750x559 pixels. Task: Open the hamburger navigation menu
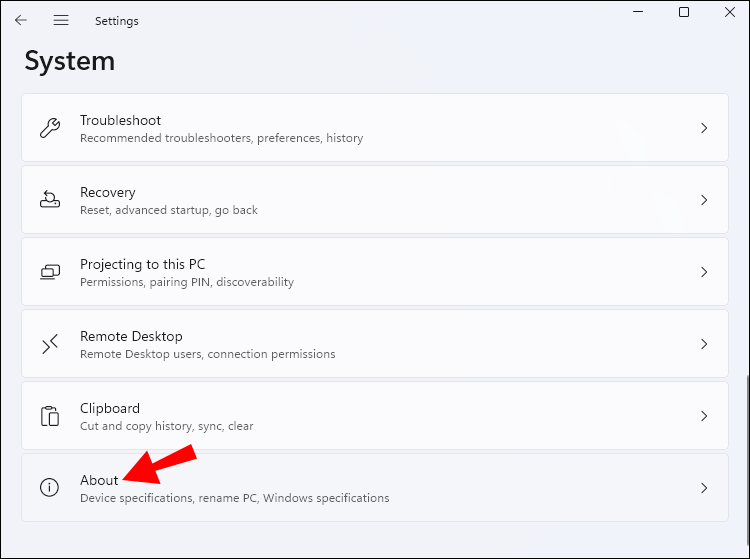click(x=61, y=20)
